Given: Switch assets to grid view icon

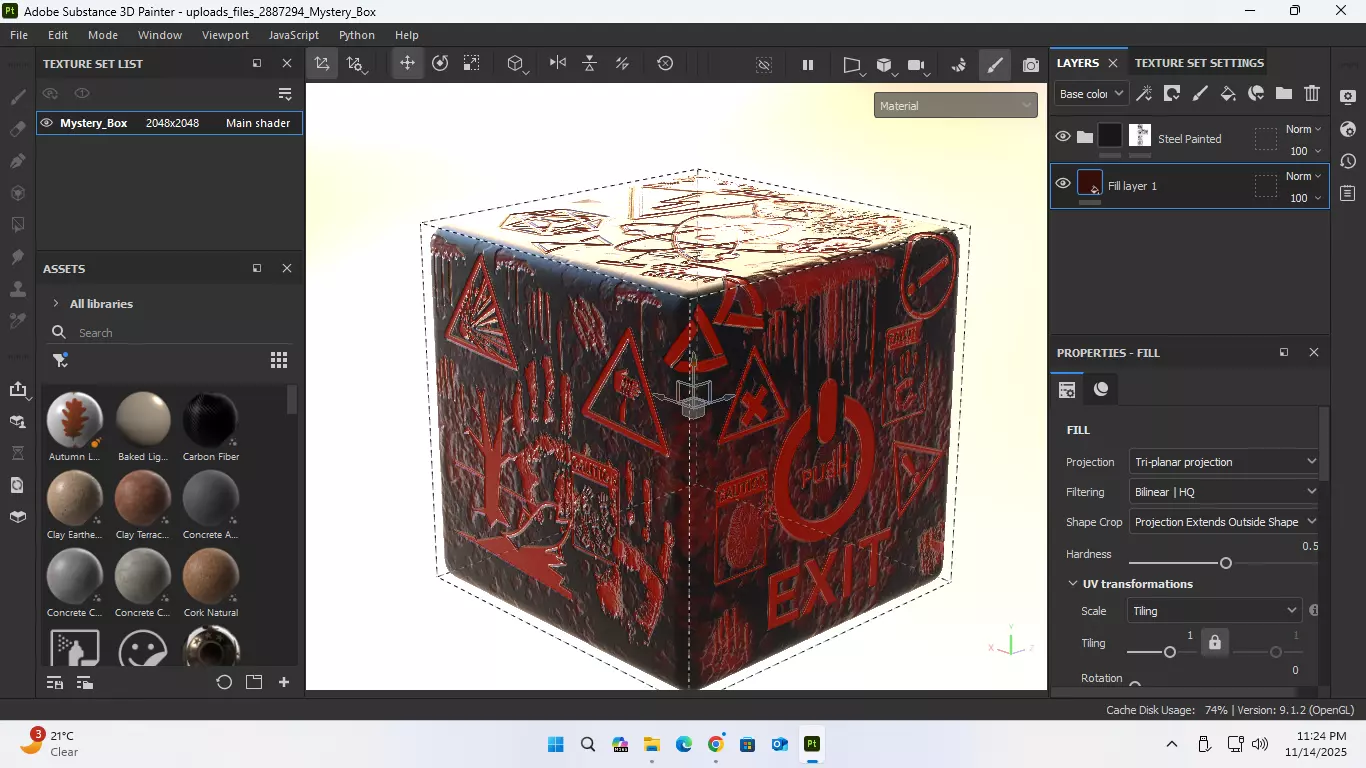Looking at the screenshot, I should (x=279, y=360).
